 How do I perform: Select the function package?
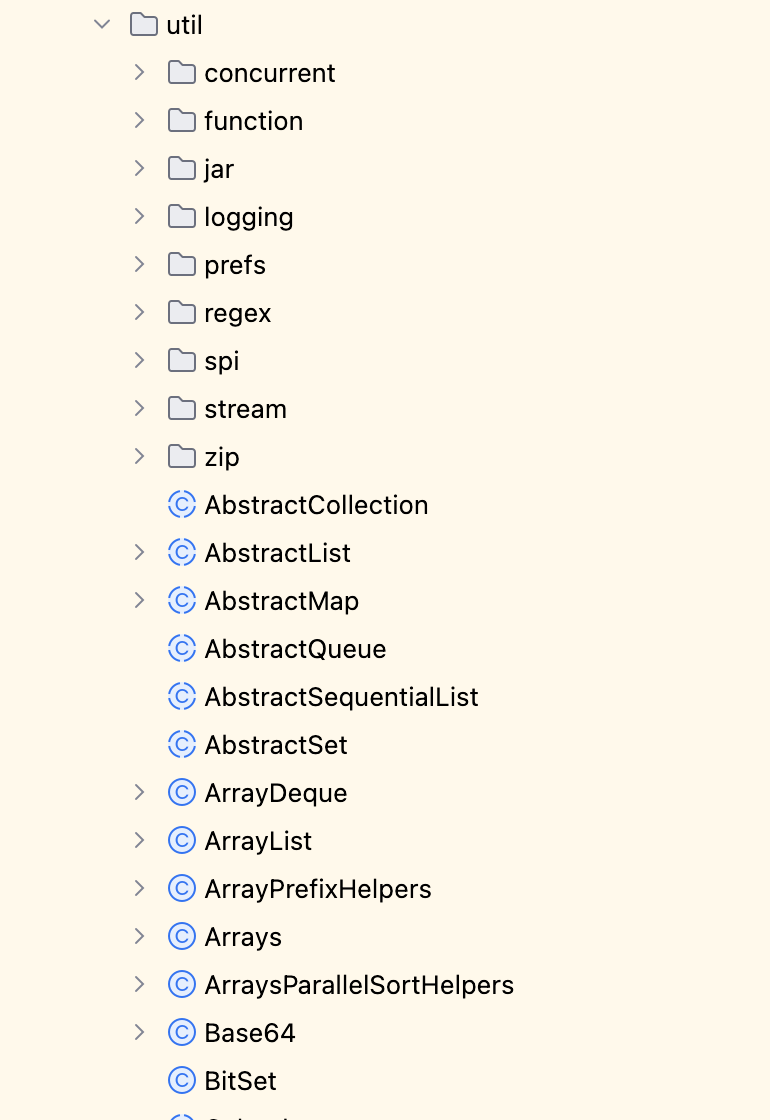point(253,121)
